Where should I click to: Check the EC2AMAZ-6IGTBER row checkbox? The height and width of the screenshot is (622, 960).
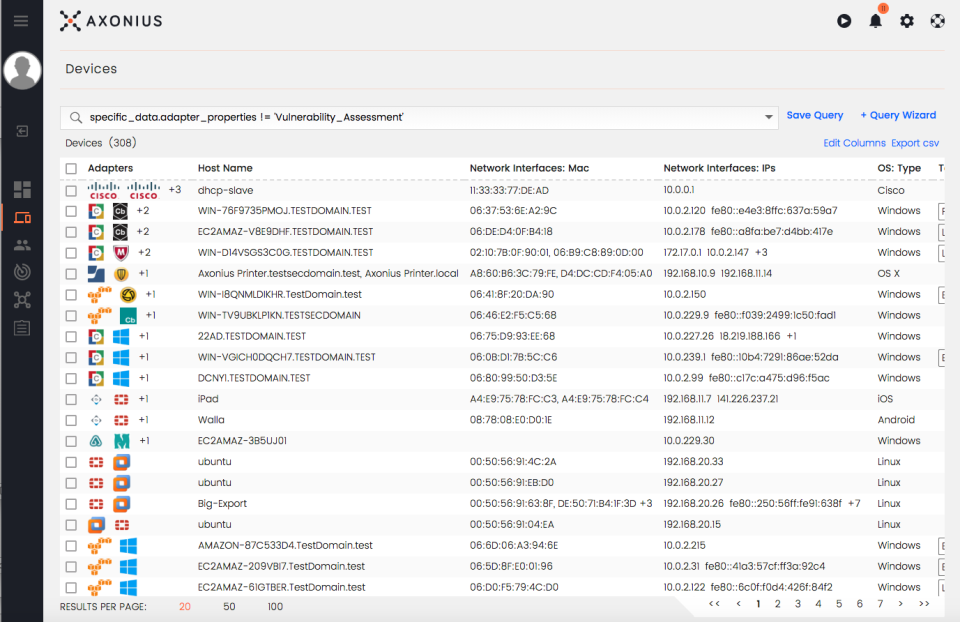71,588
